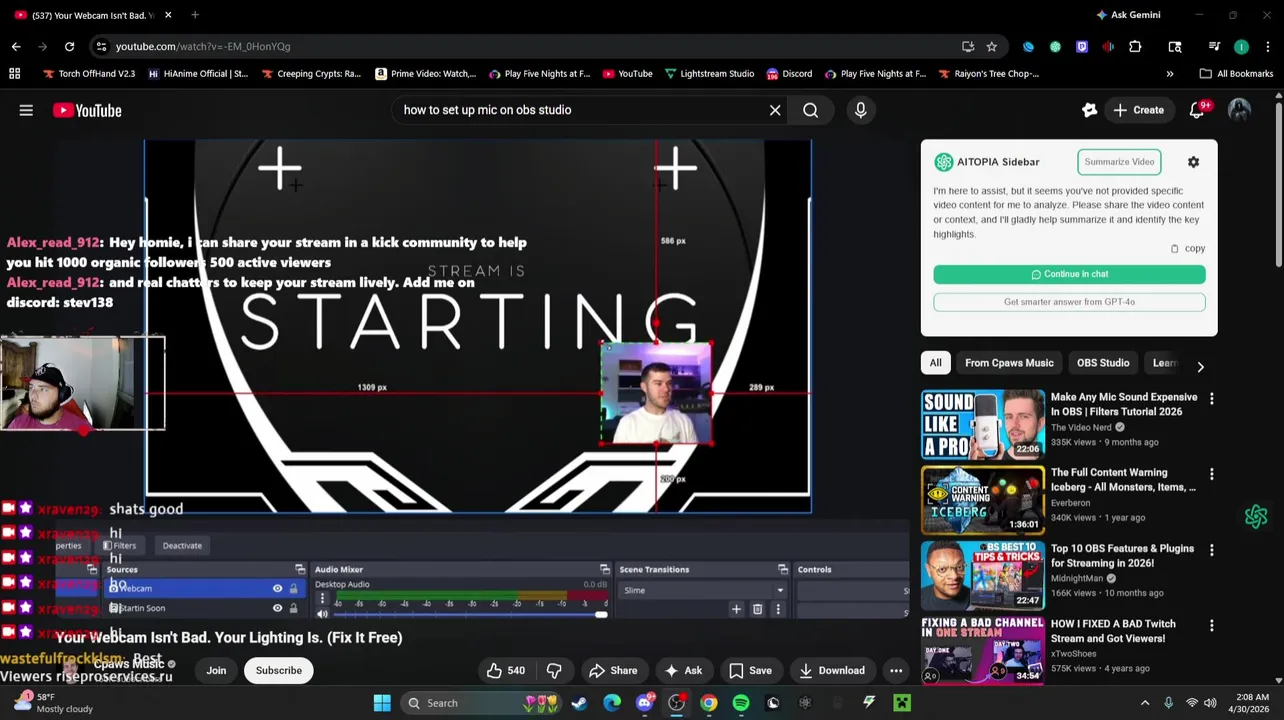The width and height of the screenshot is (1284, 720).
Task: Open the Chrome three-dot menu
Action: (1266, 46)
